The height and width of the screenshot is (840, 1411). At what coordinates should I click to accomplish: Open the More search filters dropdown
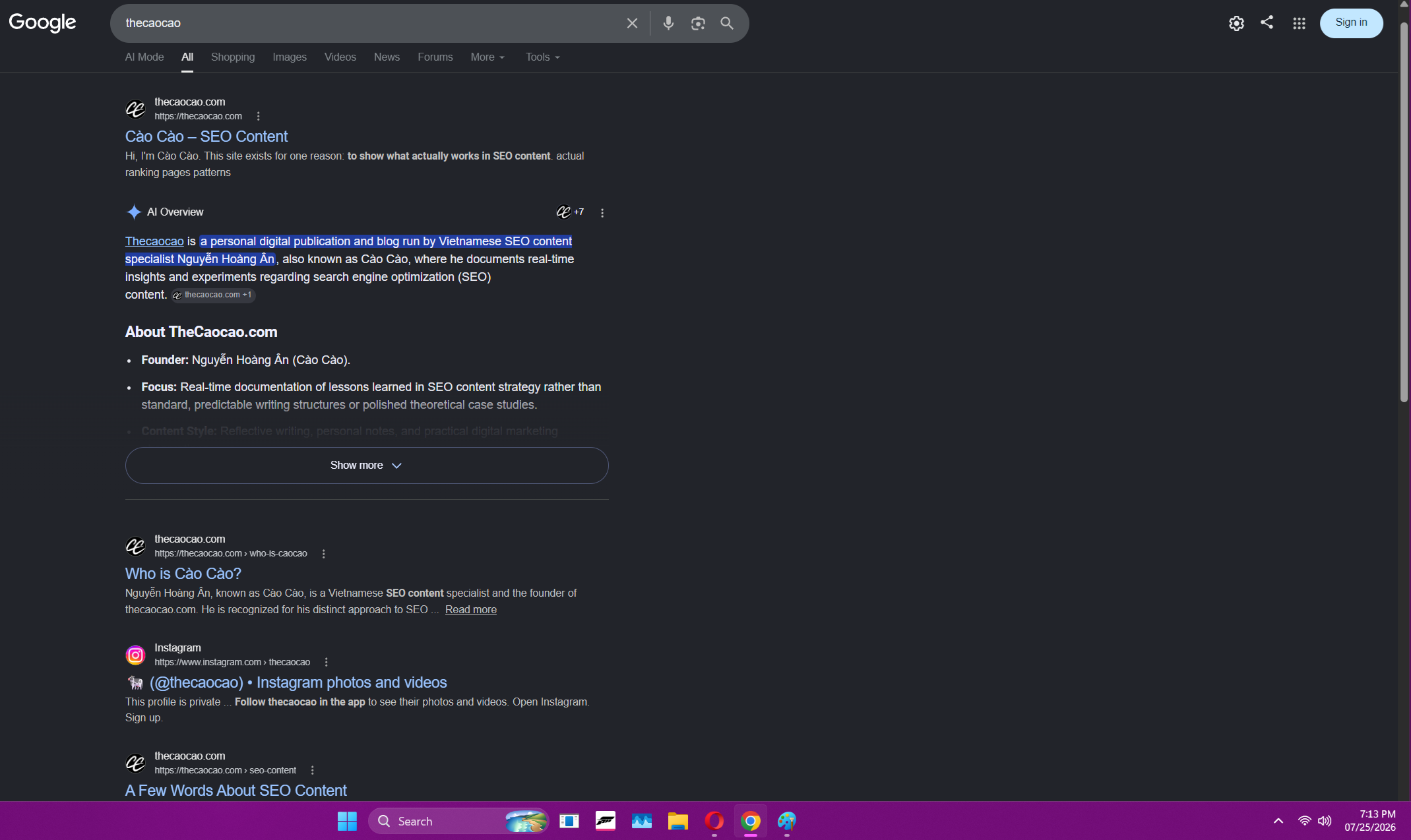coord(487,57)
